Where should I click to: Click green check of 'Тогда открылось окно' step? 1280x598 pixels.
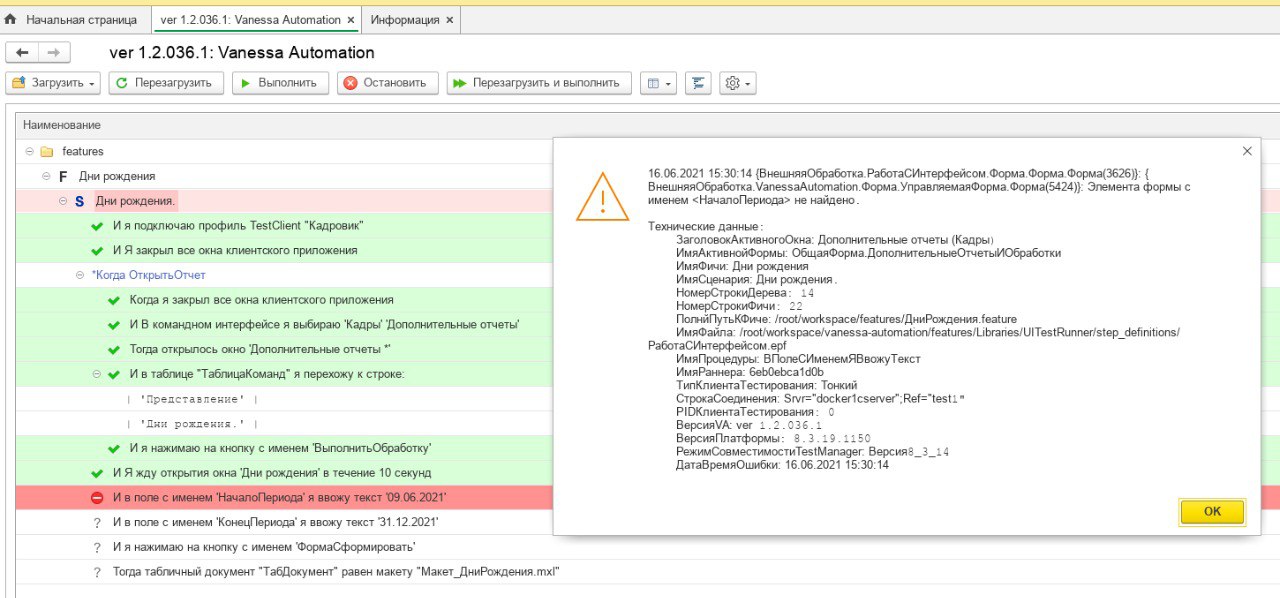(114, 349)
